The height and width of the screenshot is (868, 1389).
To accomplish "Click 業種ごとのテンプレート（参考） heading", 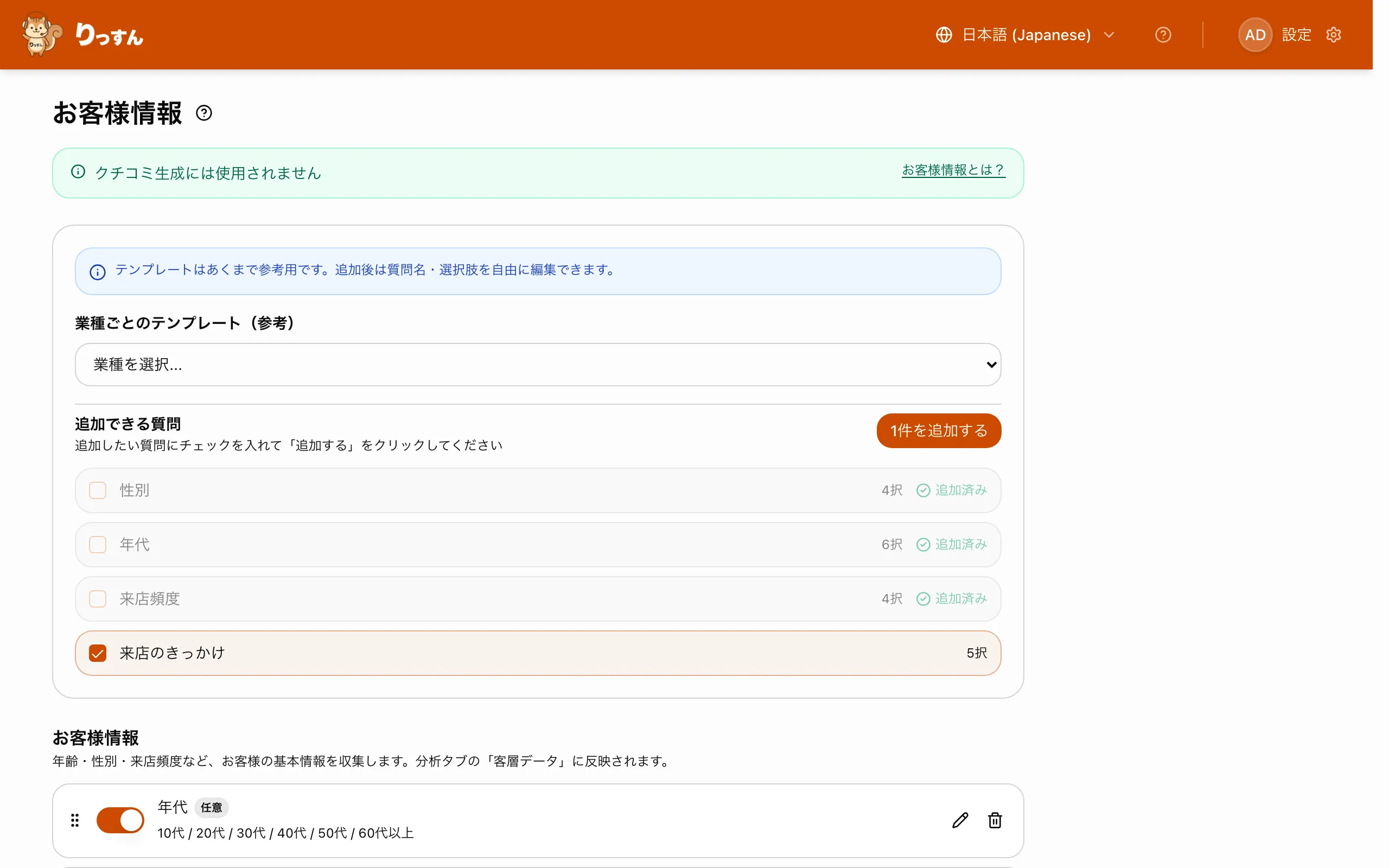I will tap(184, 323).
